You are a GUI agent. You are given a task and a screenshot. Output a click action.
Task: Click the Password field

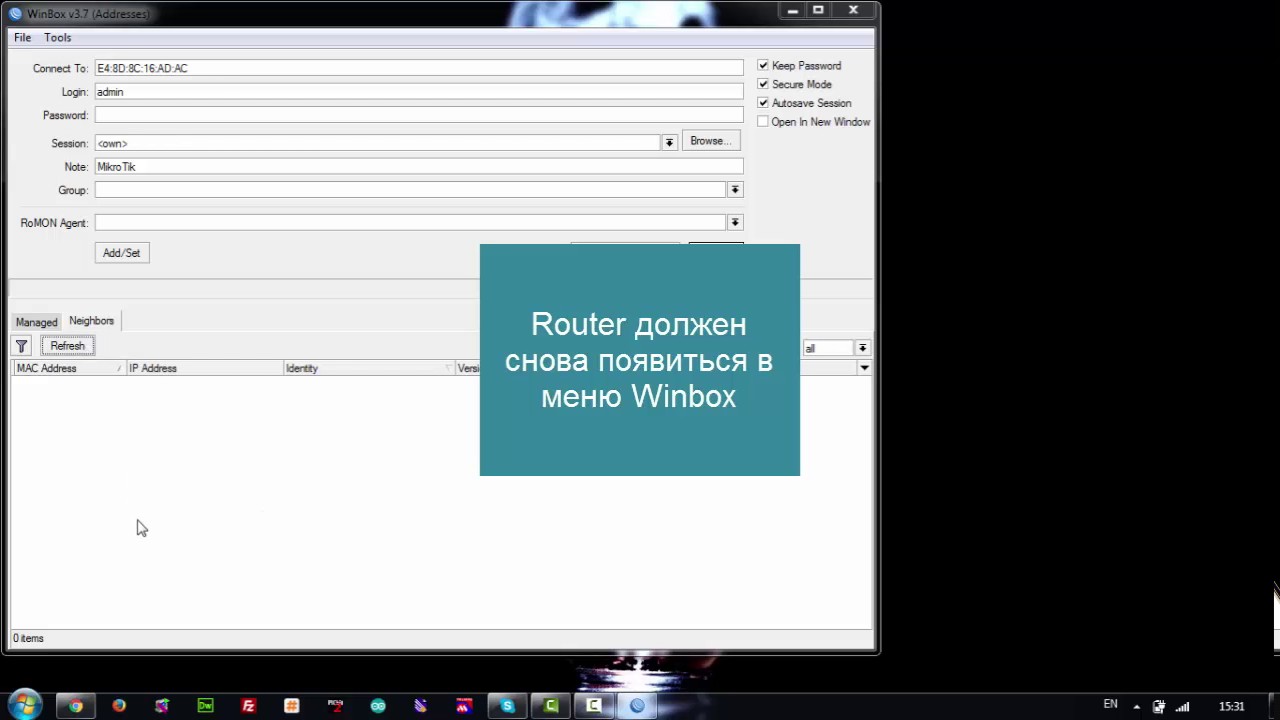tap(419, 115)
